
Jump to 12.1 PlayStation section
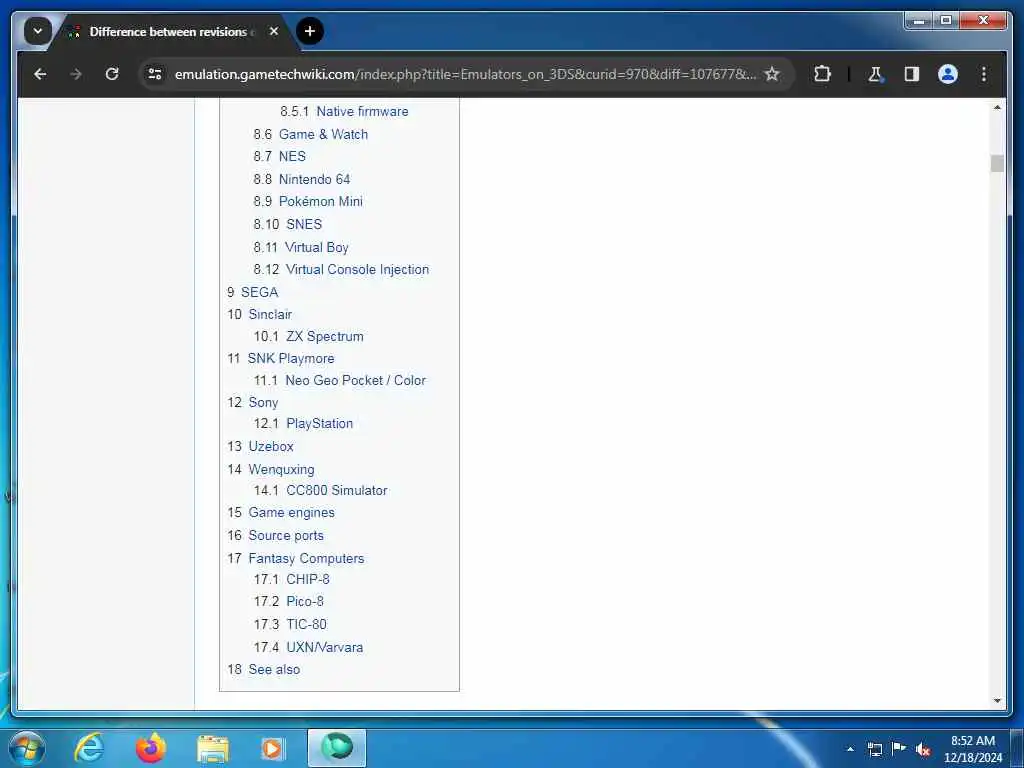click(x=304, y=424)
